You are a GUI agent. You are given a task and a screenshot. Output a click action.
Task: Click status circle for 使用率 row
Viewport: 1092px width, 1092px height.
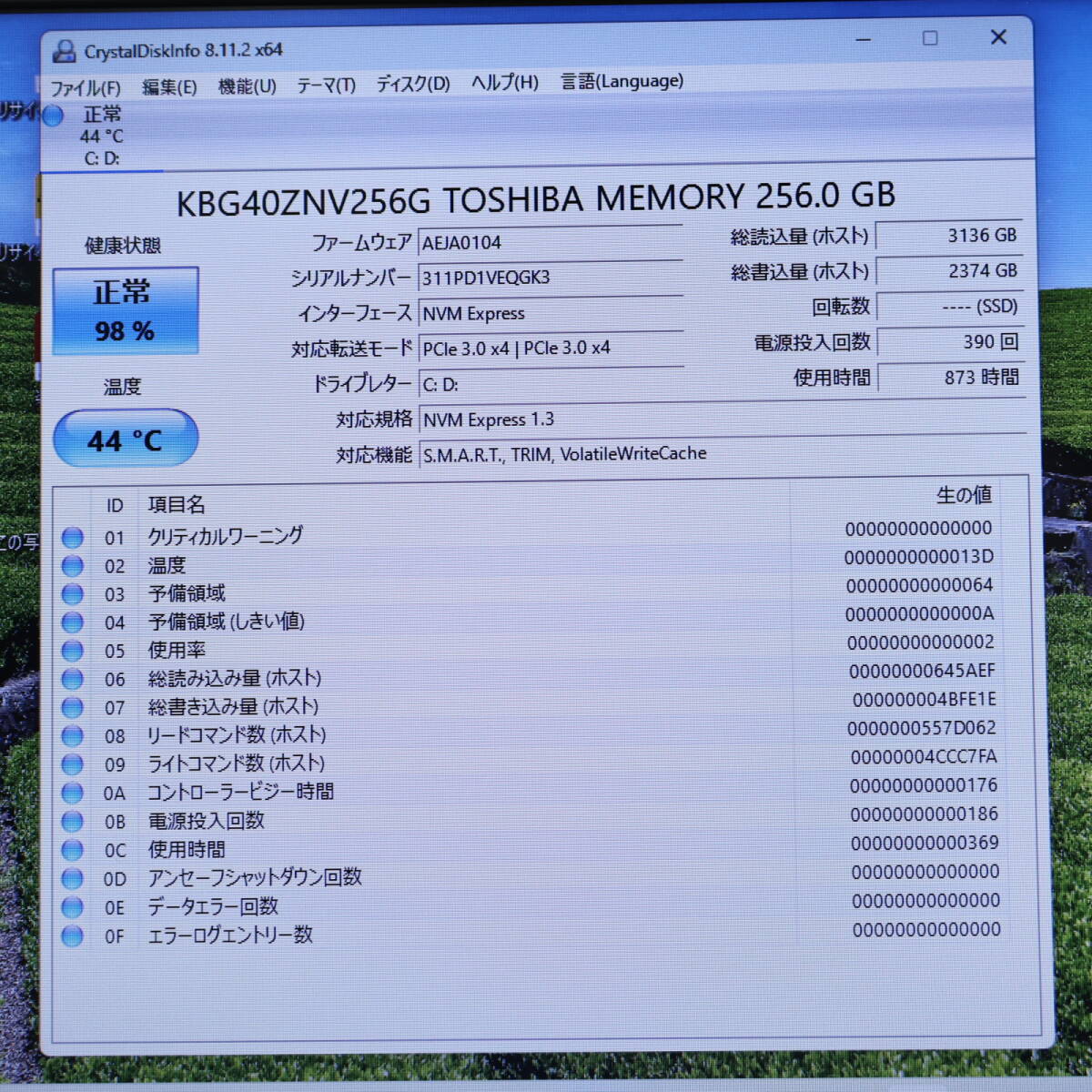click(x=73, y=651)
